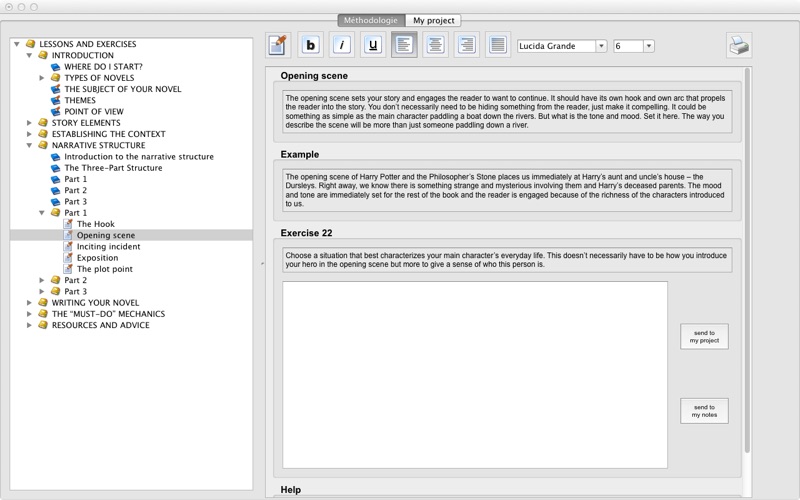
Task: Collapse the NARRATIVE STRUCTURE folder
Action: (x=29, y=145)
